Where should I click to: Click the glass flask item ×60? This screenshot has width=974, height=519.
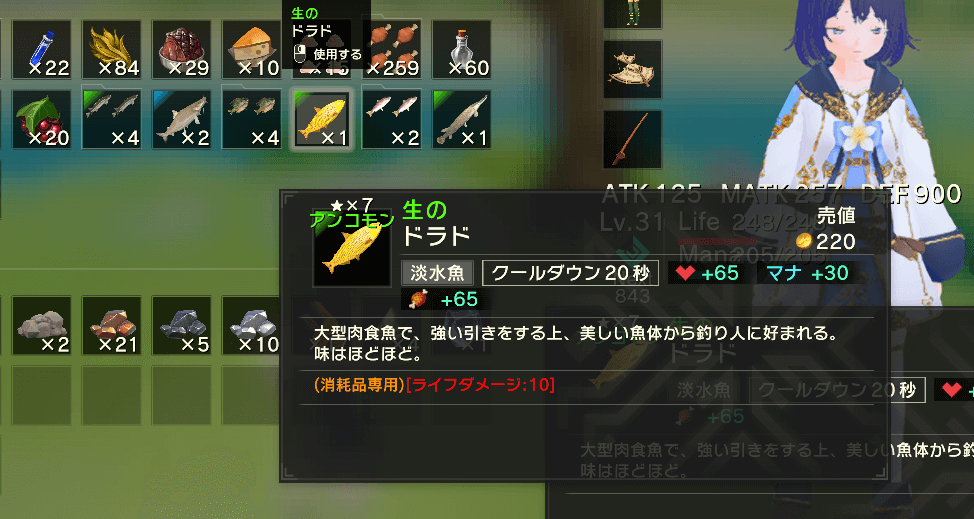(x=462, y=50)
